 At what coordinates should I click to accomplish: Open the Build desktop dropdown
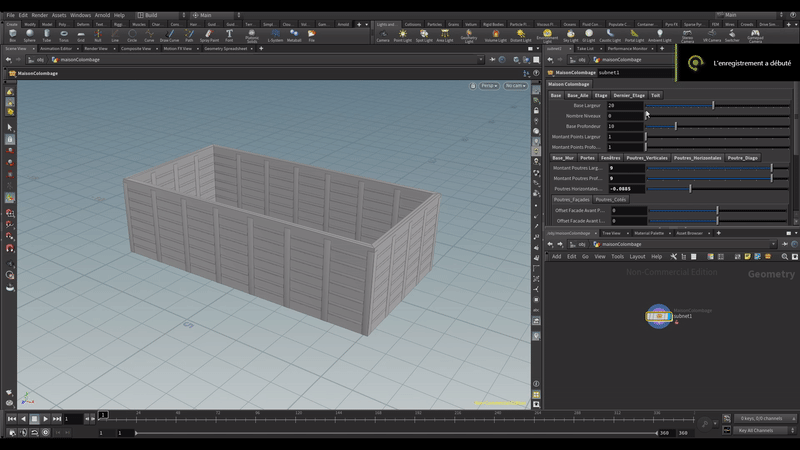(x=161, y=15)
